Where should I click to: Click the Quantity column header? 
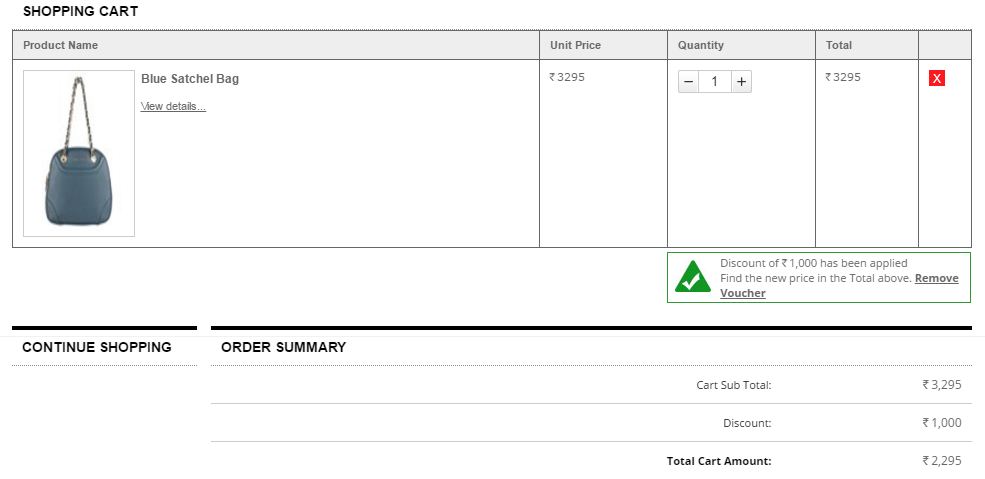(x=701, y=45)
